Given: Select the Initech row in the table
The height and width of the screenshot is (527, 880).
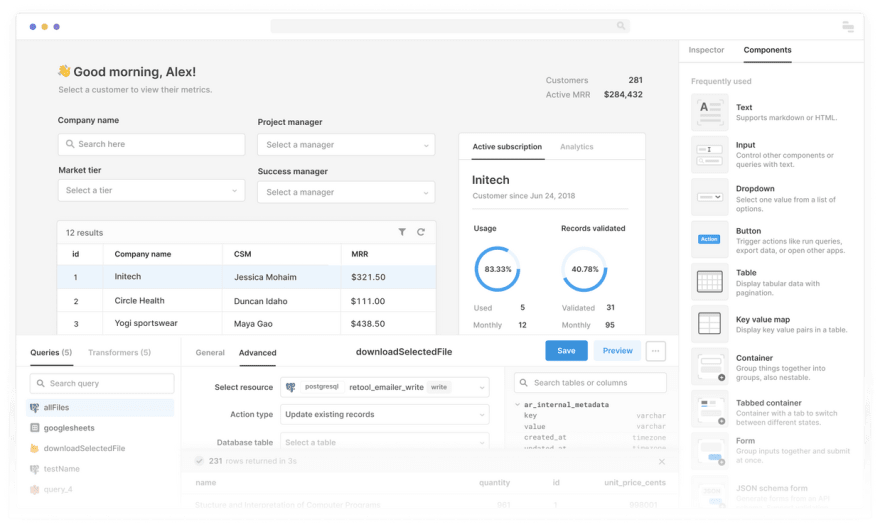Looking at the screenshot, I should pyautogui.click(x=246, y=277).
